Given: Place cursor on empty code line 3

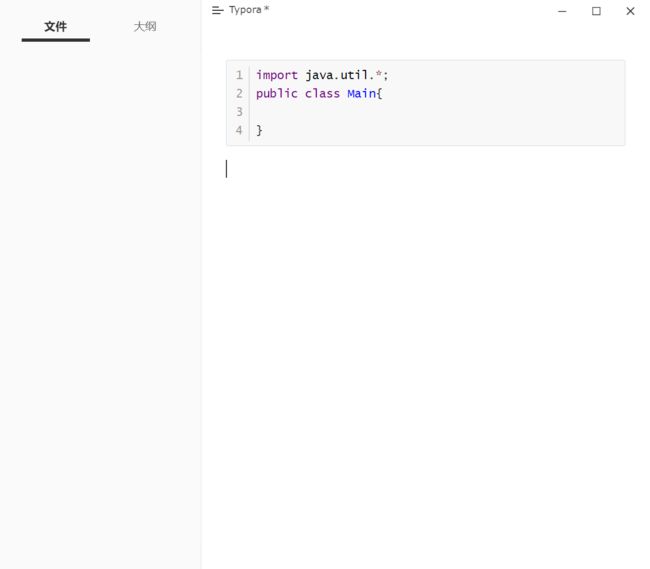Looking at the screenshot, I should pyautogui.click(x=437, y=112).
